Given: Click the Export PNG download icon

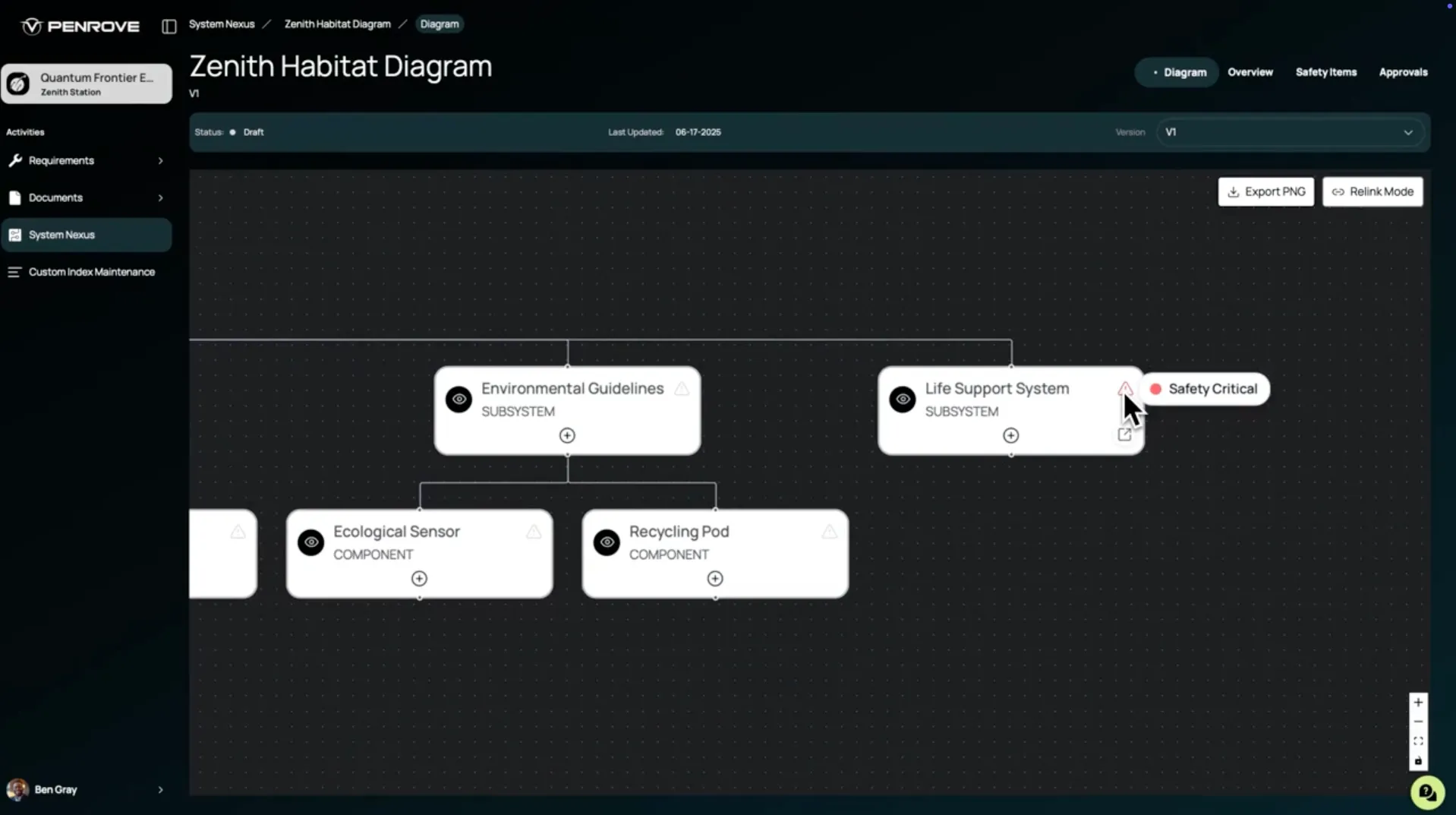Looking at the screenshot, I should click(1234, 192).
